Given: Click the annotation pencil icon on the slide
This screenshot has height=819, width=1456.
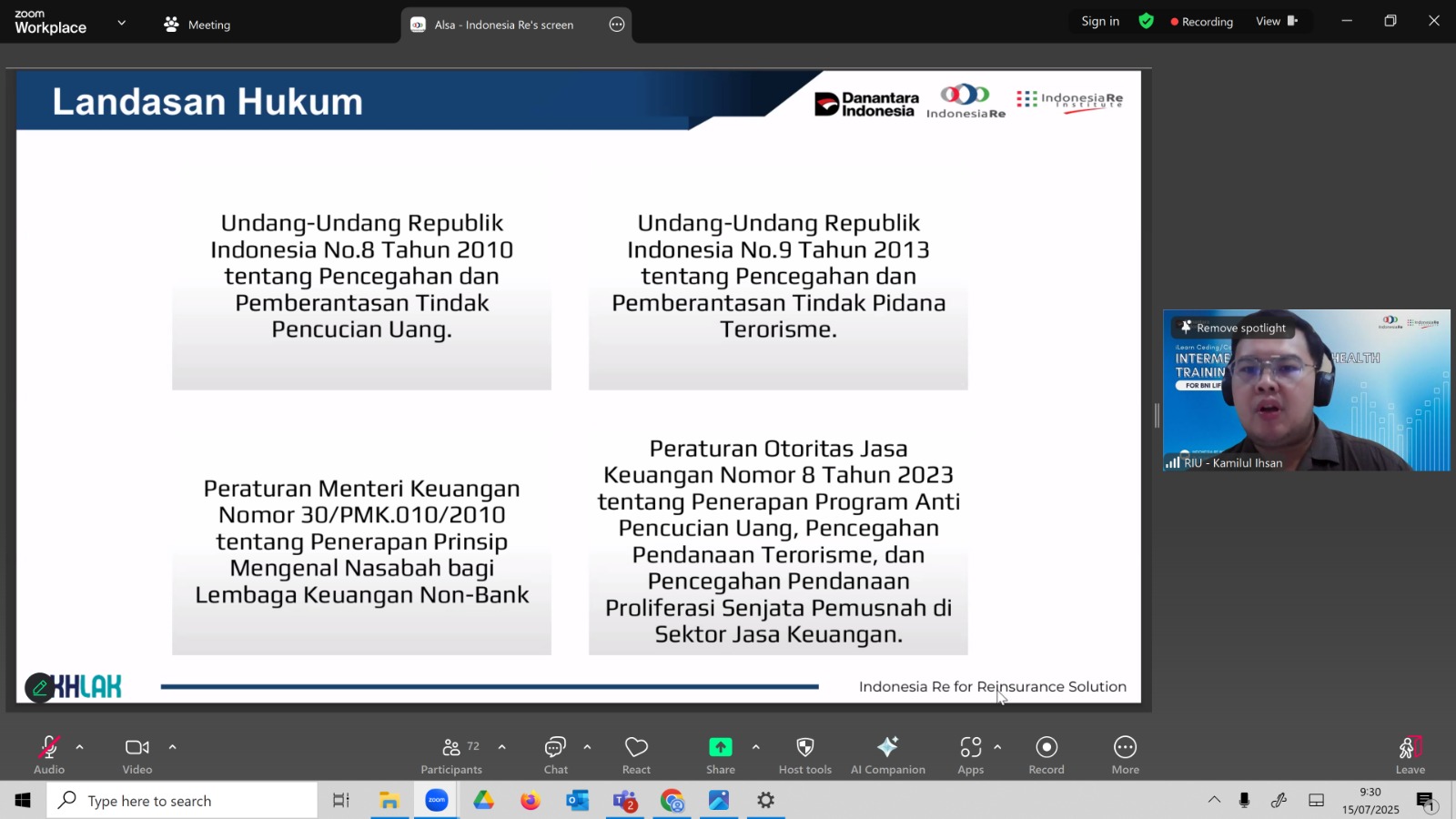Looking at the screenshot, I should (39, 688).
